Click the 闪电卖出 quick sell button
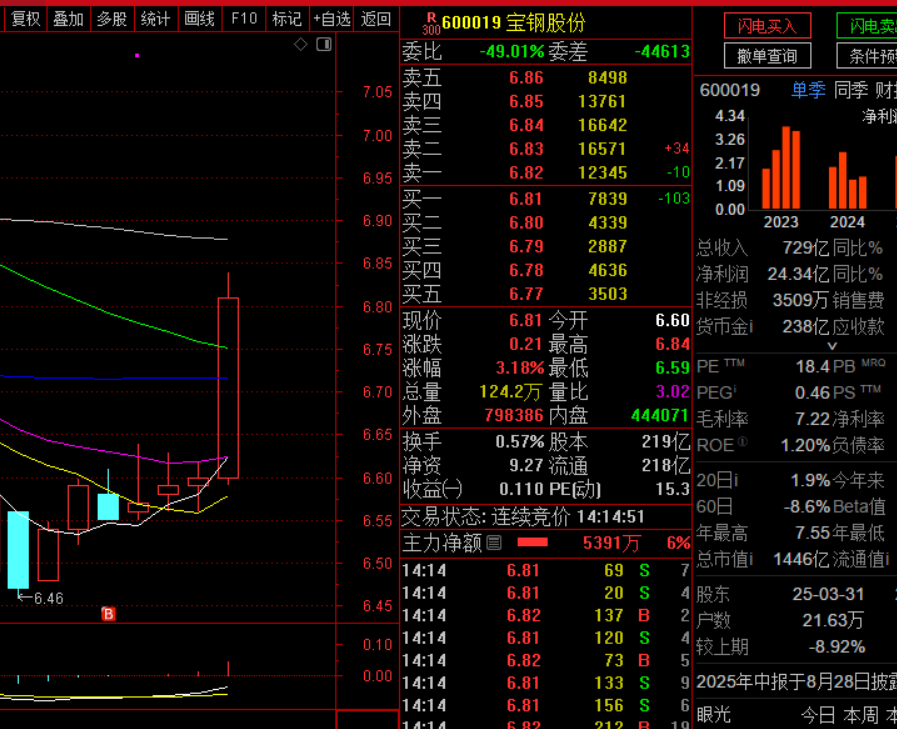Image resolution: width=897 pixels, height=729 pixels. (867, 26)
